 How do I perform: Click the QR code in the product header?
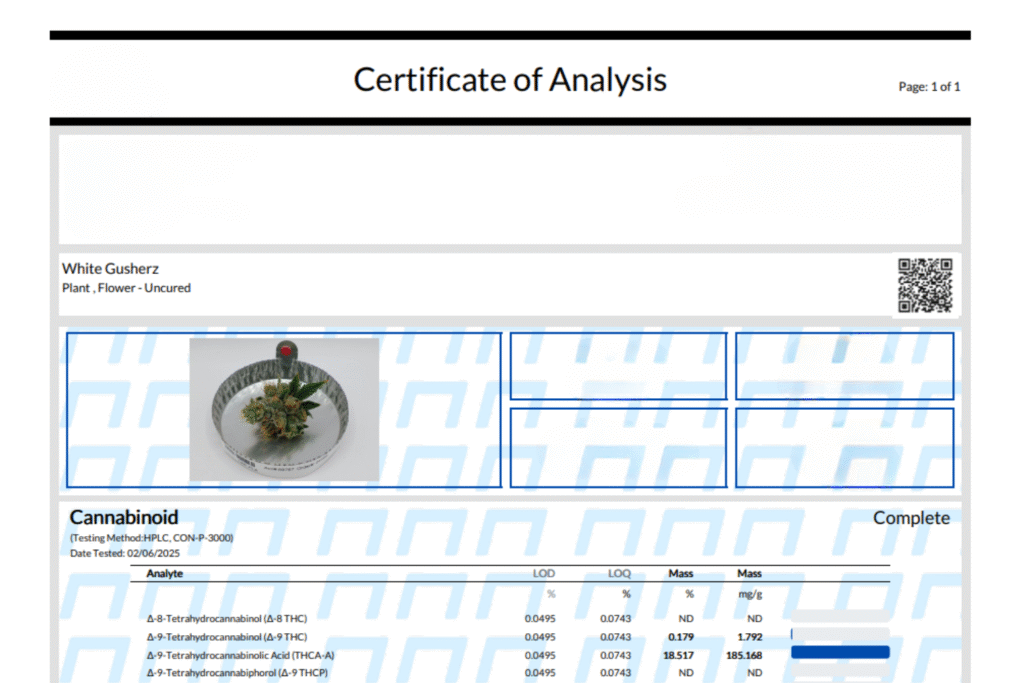(924, 285)
